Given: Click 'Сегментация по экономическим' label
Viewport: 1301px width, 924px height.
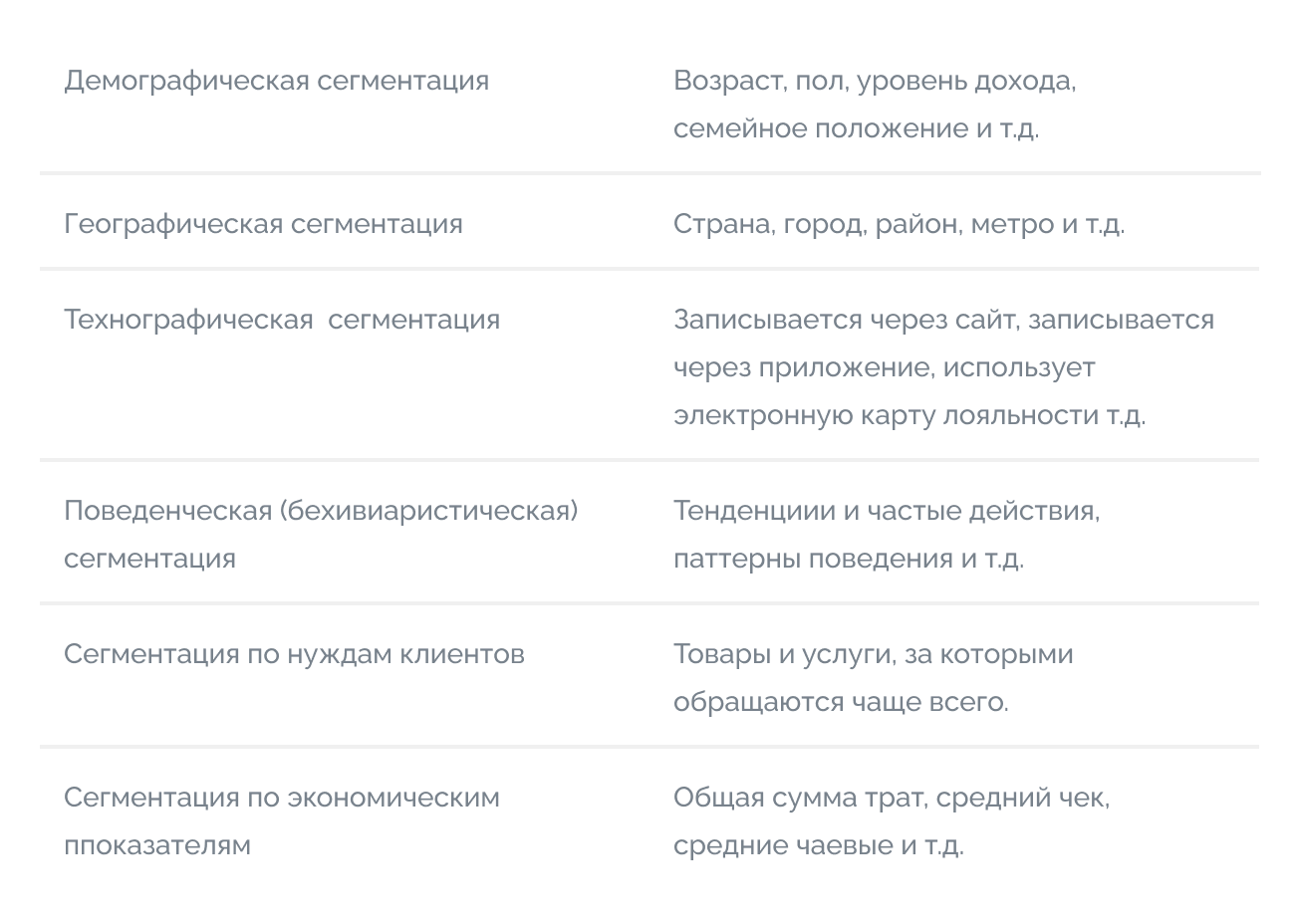Looking at the screenshot, I should tap(282, 798).
